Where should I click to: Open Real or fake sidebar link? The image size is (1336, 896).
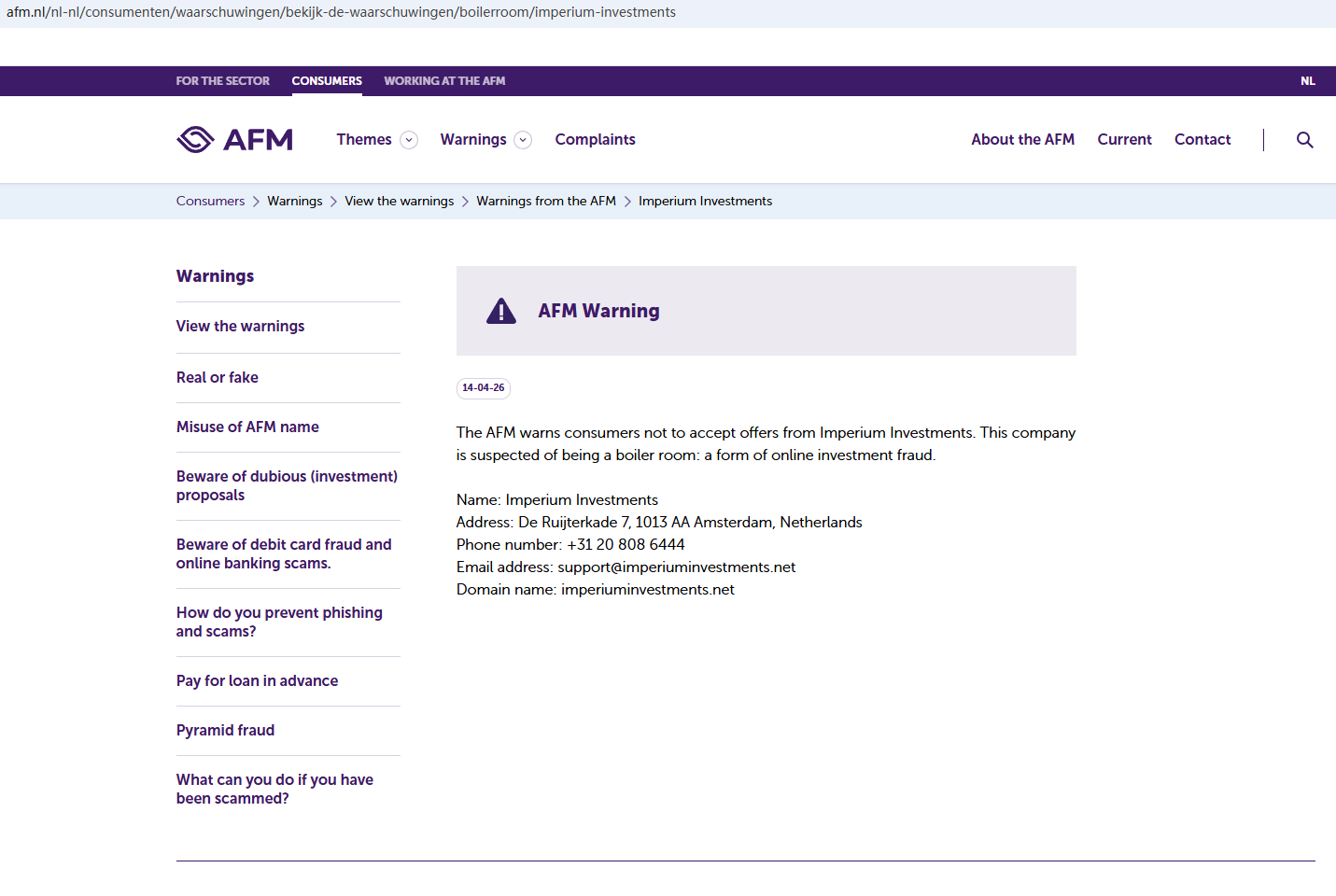click(218, 377)
